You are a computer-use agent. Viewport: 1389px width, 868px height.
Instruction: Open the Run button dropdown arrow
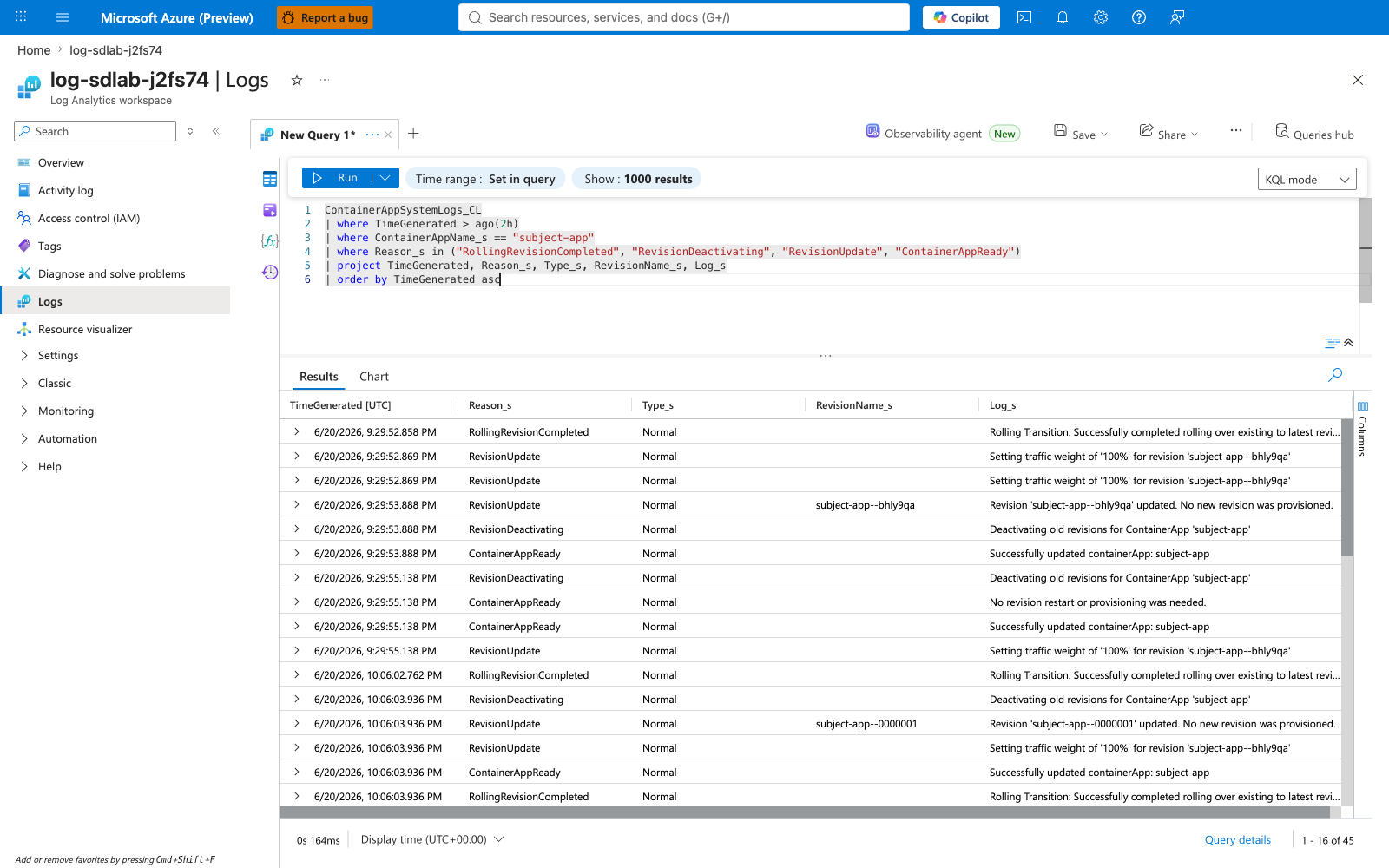[x=385, y=178]
